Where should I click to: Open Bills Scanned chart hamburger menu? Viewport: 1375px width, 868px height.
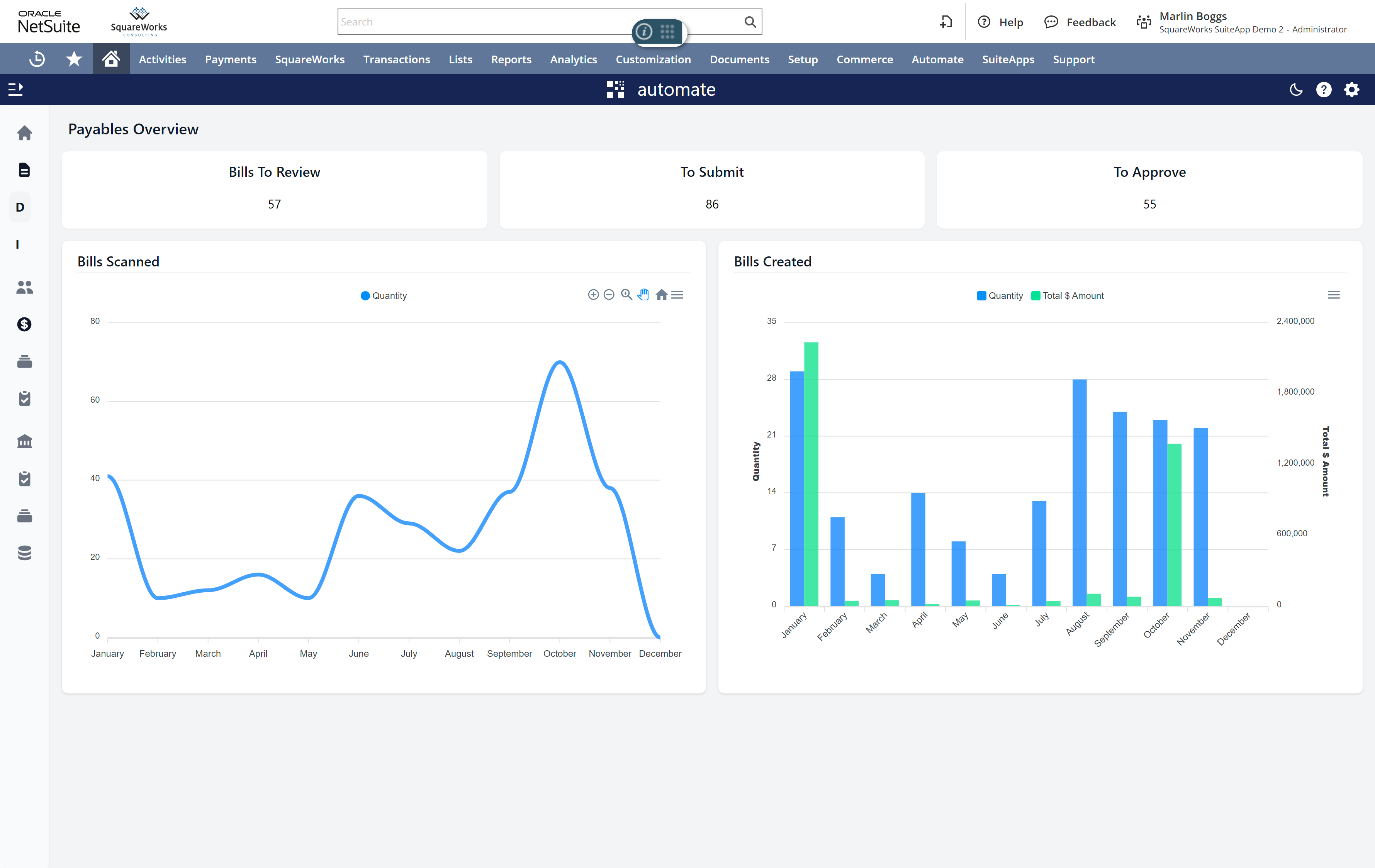pyautogui.click(x=677, y=295)
